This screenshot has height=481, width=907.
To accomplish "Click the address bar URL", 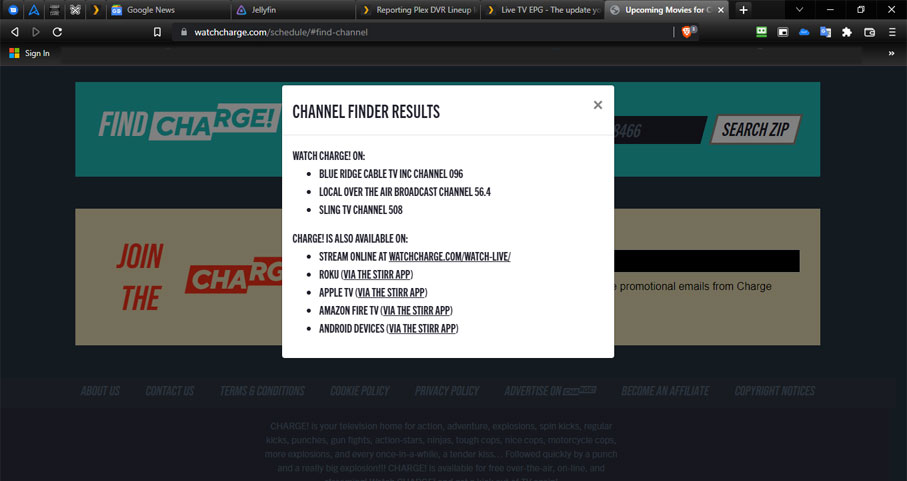I will pyautogui.click(x=281, y=32).
